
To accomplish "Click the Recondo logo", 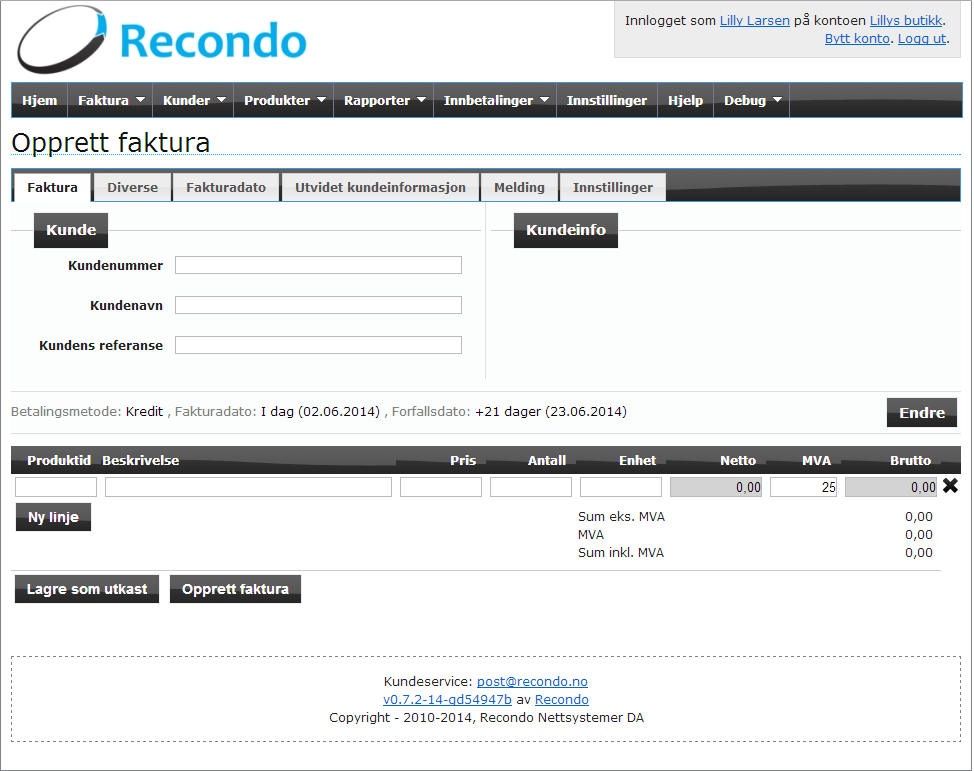I will (x=162, y=41).
